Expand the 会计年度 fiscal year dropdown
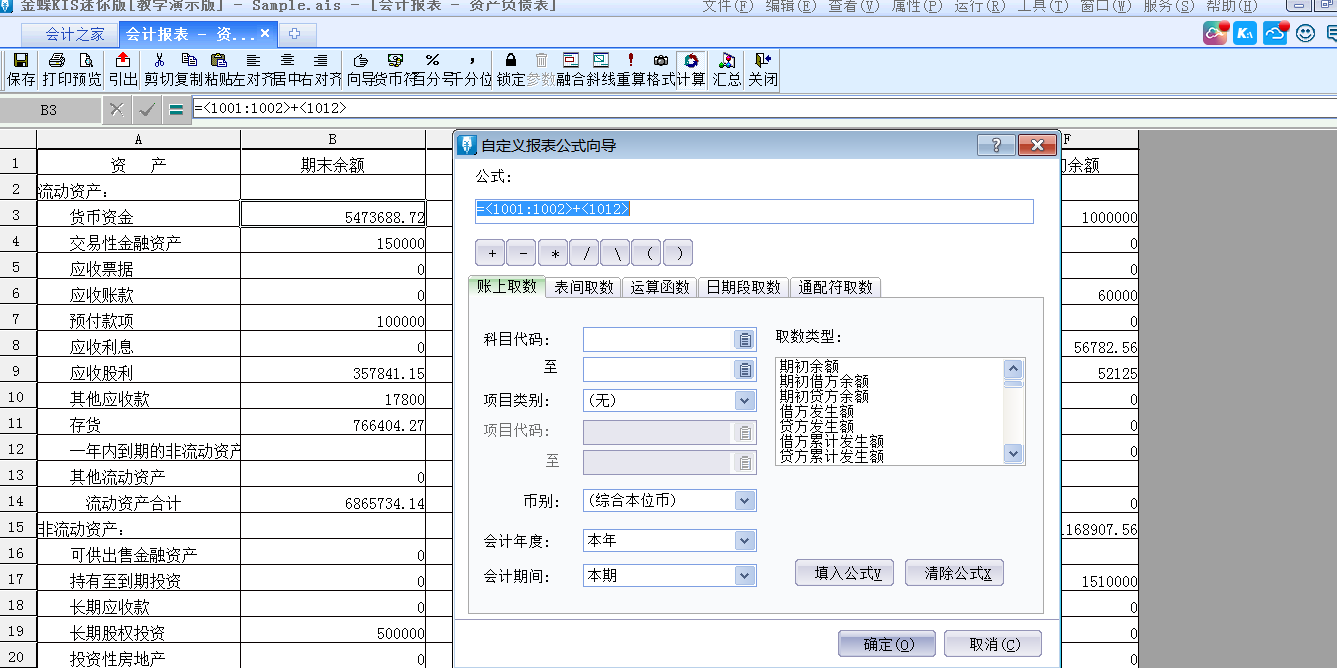 click(744, 541)
